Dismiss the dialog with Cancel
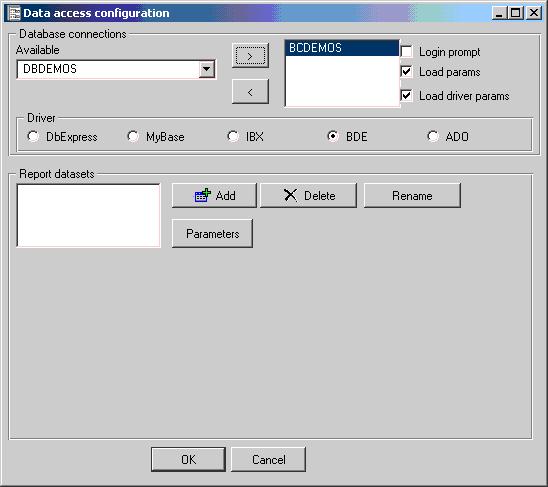The height and width of the screenshot is (487, 548). coord(268,459)
